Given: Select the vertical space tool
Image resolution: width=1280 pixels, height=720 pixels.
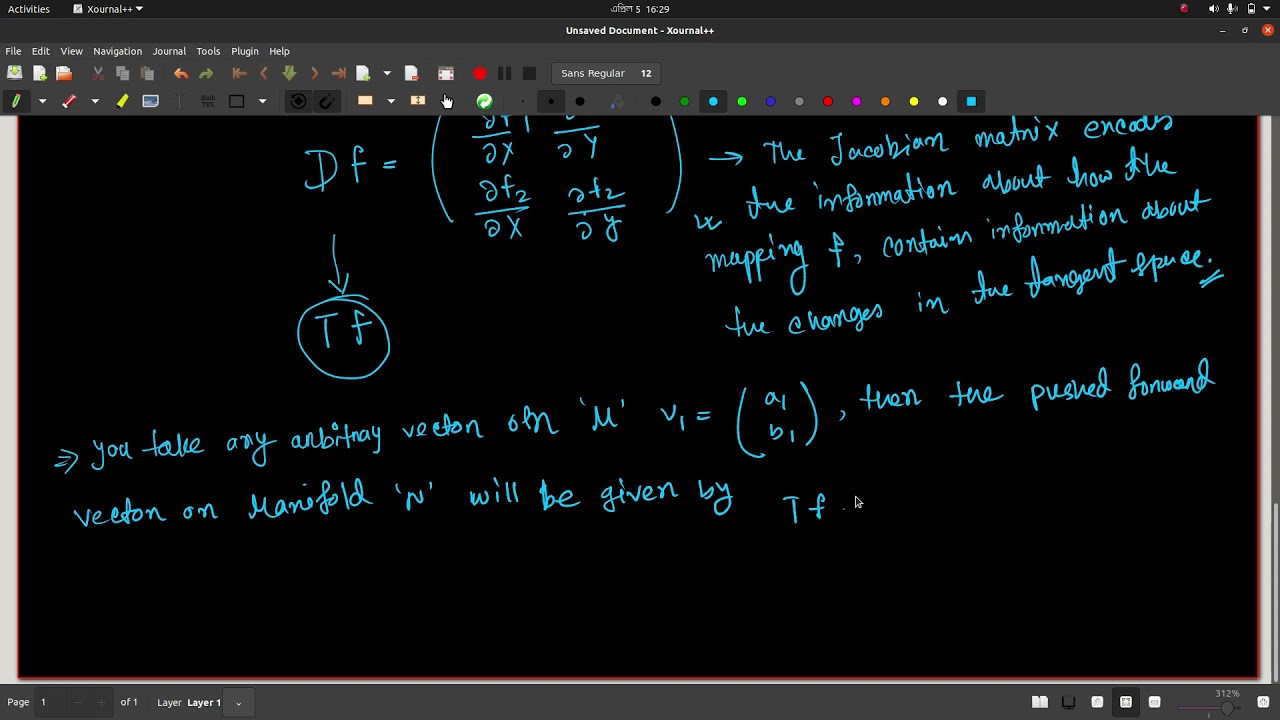Looking at the screenshot, I should click(x=418, y=101).
